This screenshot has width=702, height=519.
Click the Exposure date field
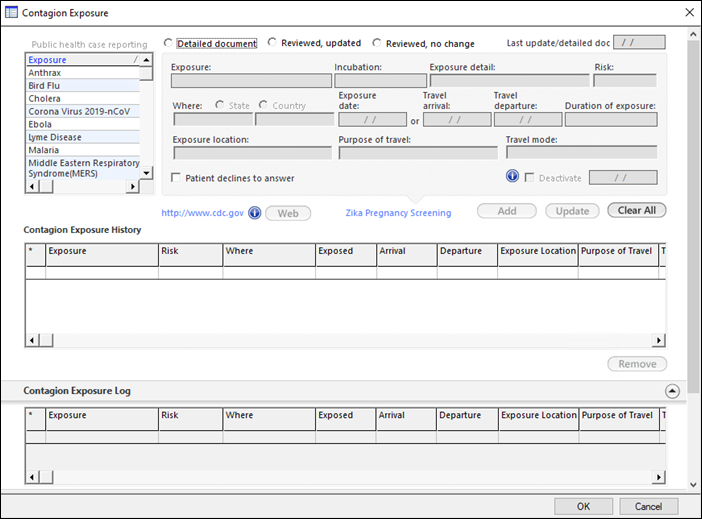point(372,120)
